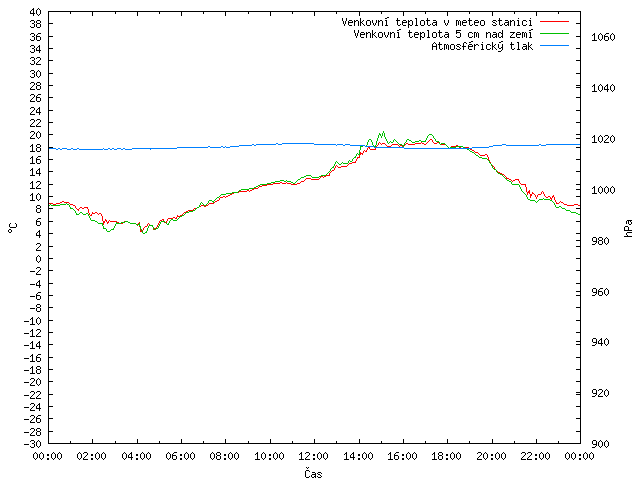Click the 16:00 time axis label
640x480 pixels.
402,456
